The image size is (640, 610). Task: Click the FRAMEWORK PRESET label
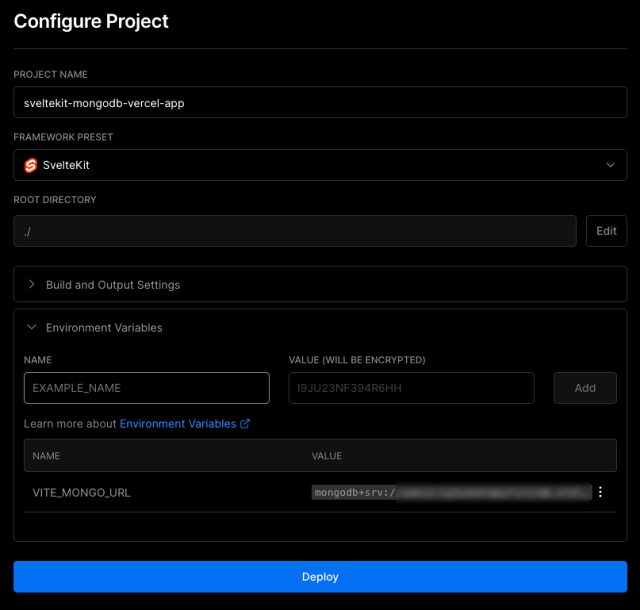pos(63,137)
